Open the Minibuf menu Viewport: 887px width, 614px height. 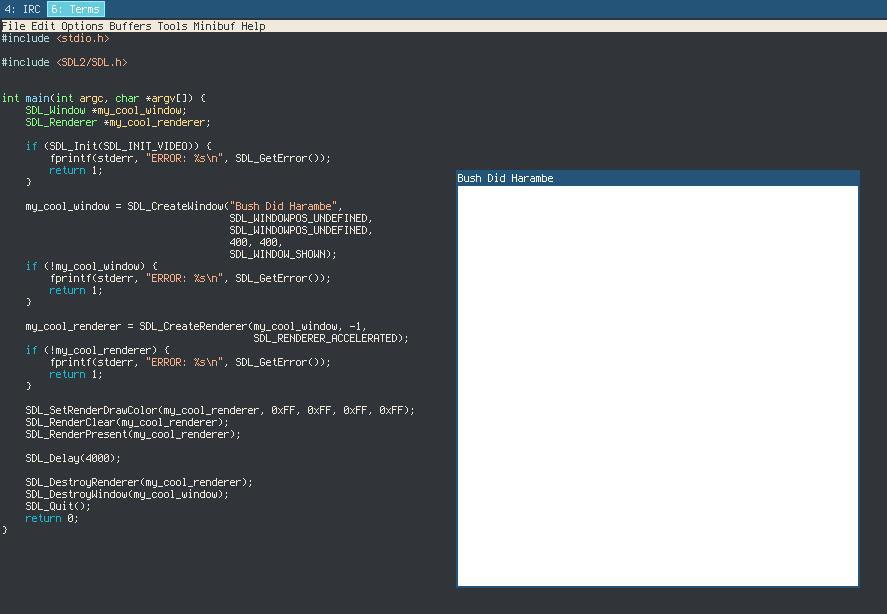coord(214,26)
